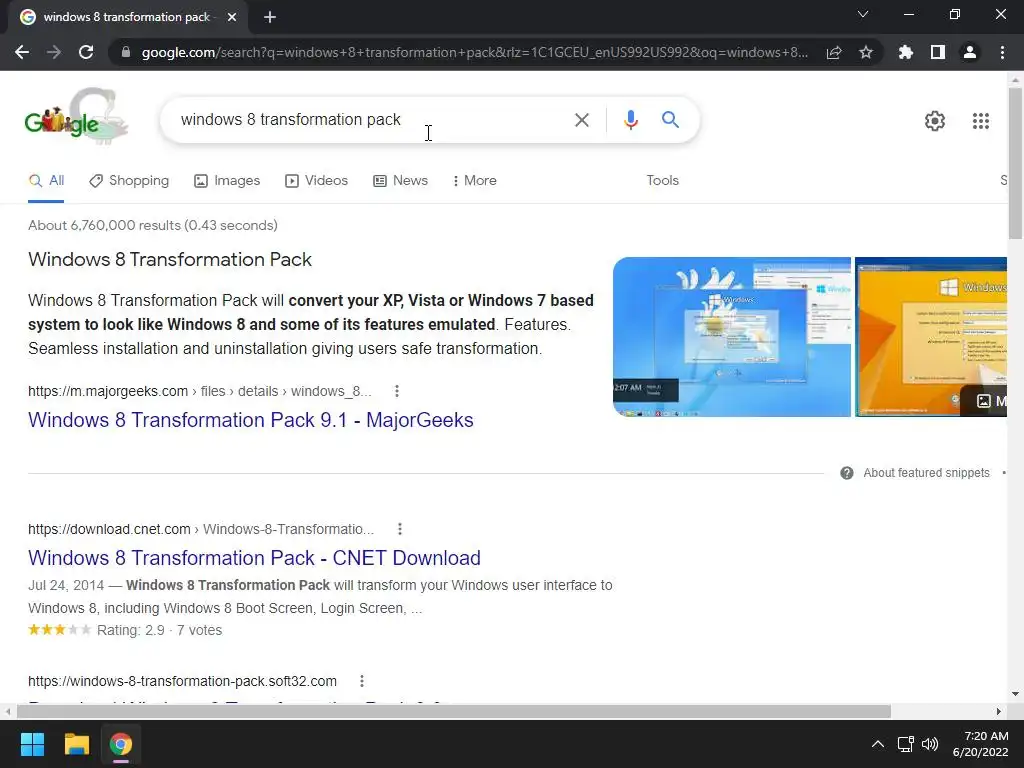
Task: Click the "Windows 8 Transformation Pack" snippet heading
Action: [x=170, y=259]
